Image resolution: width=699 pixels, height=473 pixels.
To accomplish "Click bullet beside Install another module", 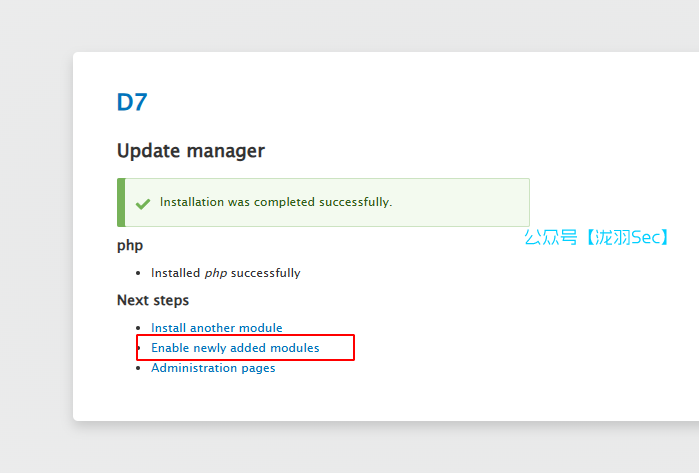I will 138,328.
